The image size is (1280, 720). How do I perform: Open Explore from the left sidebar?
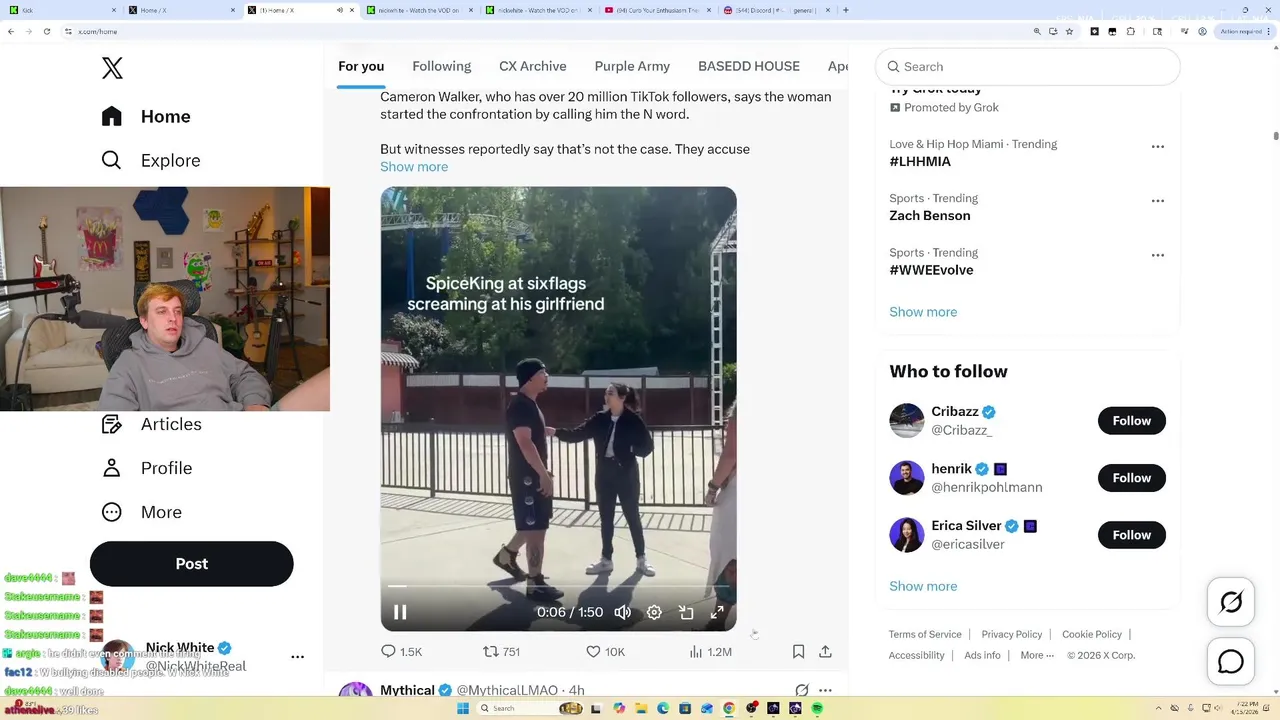[151, 160]
